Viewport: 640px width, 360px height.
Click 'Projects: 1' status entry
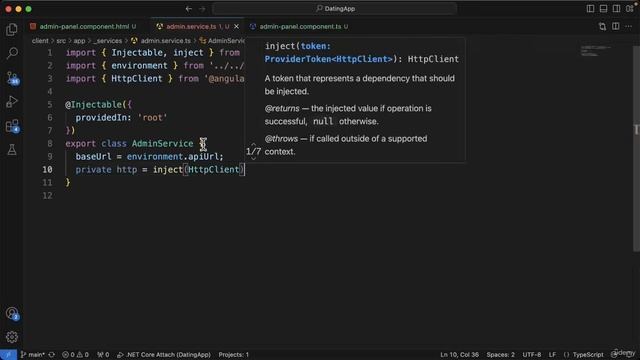pos(233,355)
